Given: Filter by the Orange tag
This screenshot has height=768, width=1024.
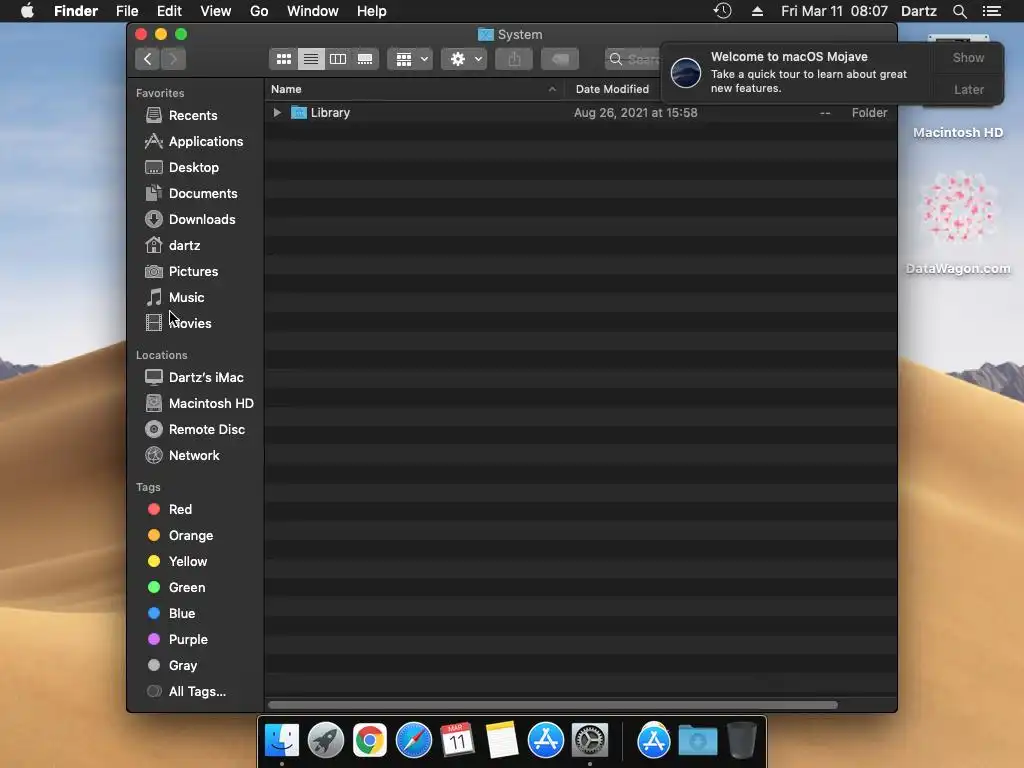Looking at the screenshot, I should tap(190, 536).
